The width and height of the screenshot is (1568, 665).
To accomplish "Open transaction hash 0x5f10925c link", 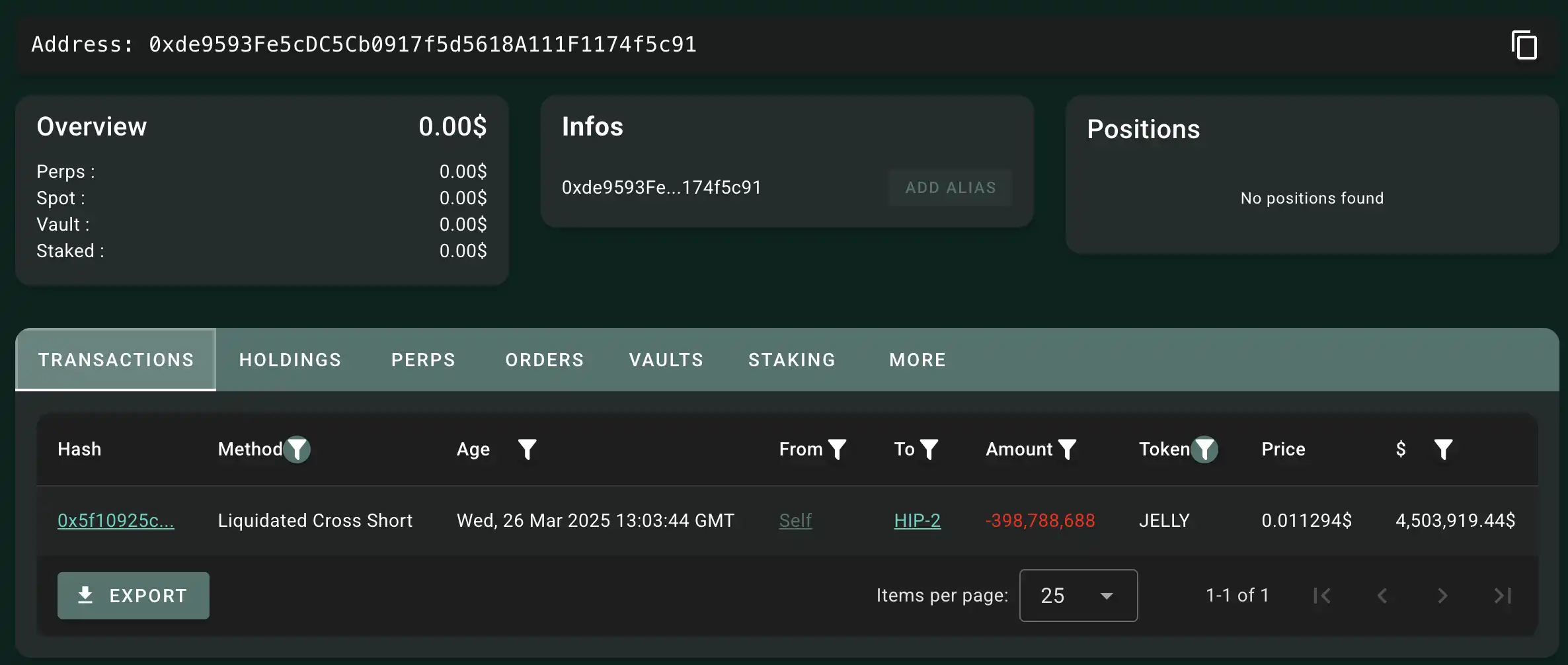I will tap(116, 521).
